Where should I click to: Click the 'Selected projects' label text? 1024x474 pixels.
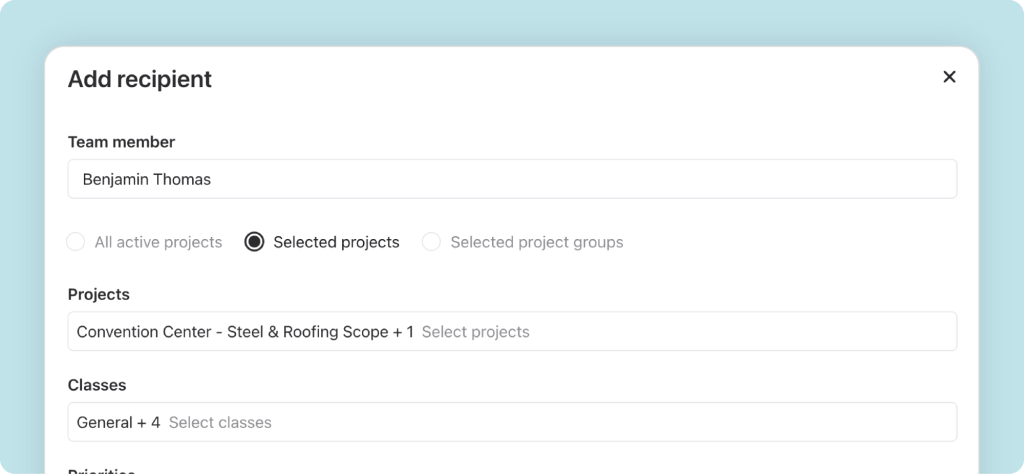click(x=336, y=242)
